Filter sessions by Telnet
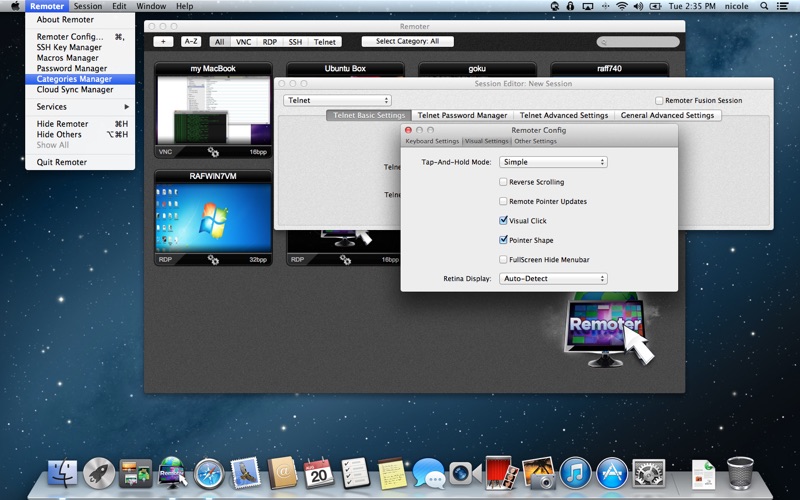This screenshot has width=800, height=500. pyautogui.click(x=325, y=42)
